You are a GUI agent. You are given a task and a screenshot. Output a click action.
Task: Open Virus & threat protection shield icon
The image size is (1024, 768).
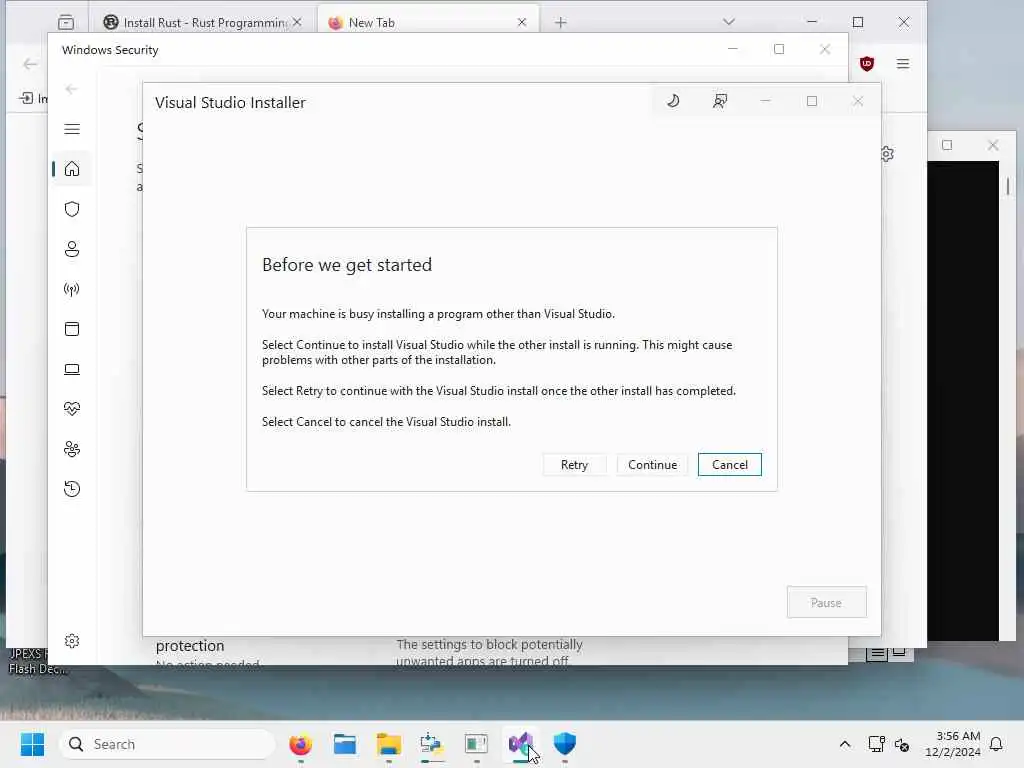coord(72,209)
